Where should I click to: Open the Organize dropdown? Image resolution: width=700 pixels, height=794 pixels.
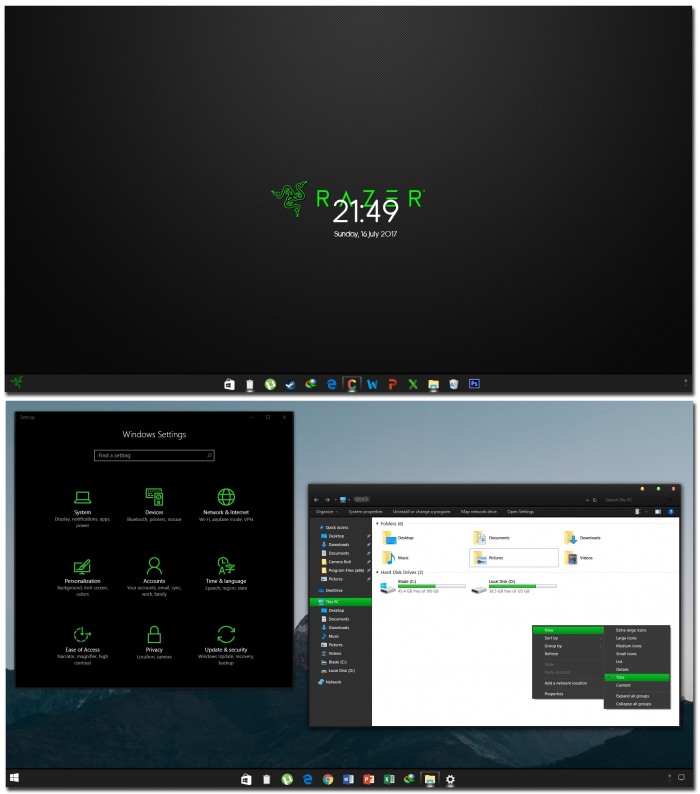pos(326,512)
